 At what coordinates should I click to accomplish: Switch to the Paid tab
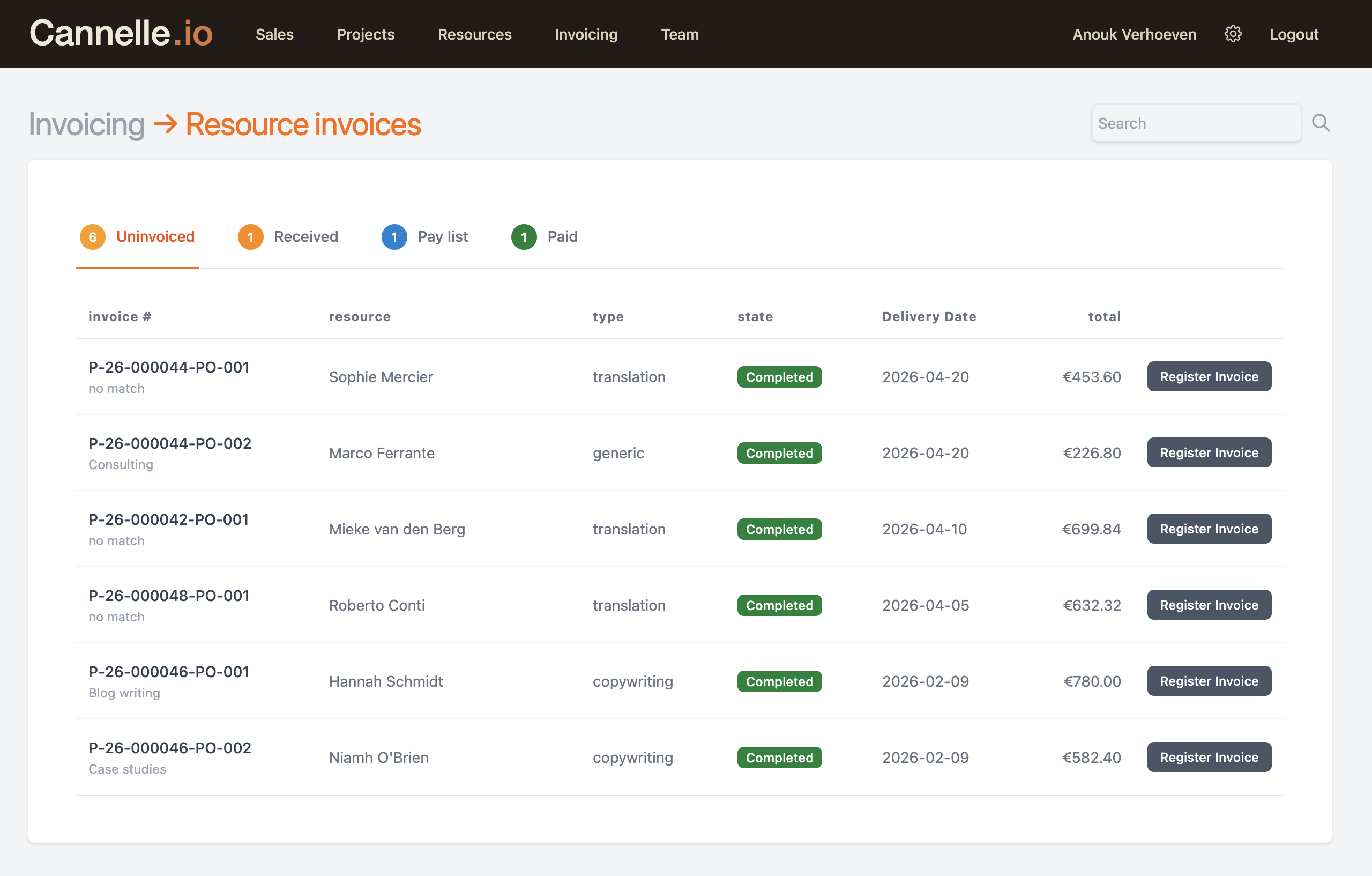[544, 236]
